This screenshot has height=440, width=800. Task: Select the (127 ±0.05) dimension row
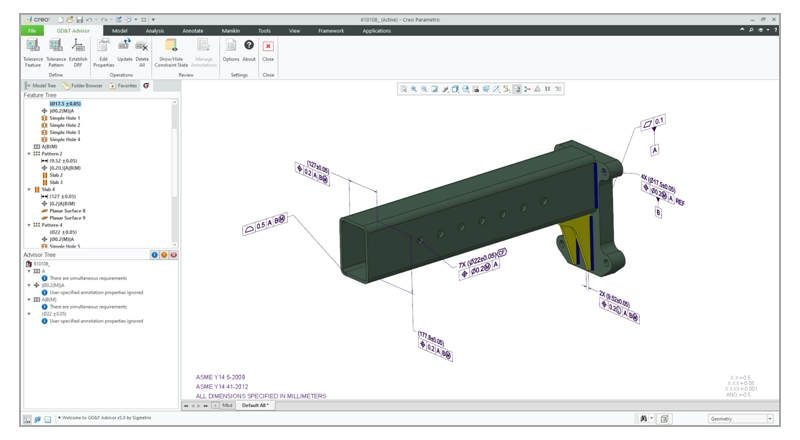(x=59, y=197)
